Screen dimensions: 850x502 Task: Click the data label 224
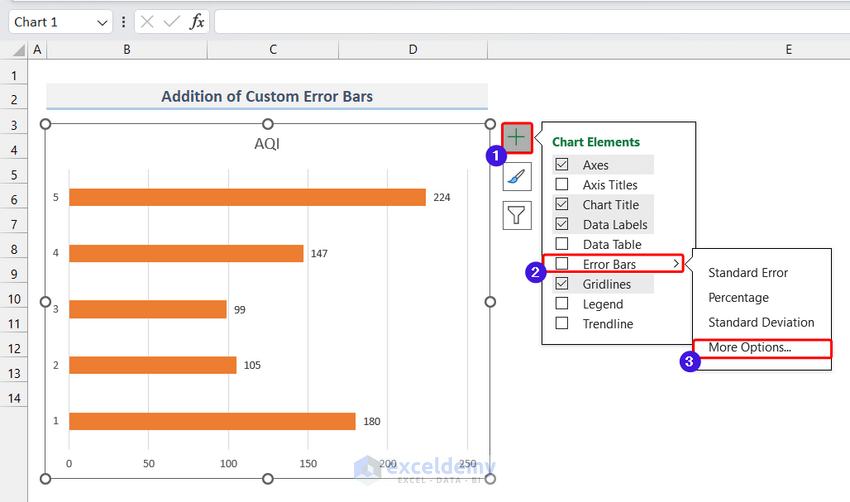(x=442, y=197)
